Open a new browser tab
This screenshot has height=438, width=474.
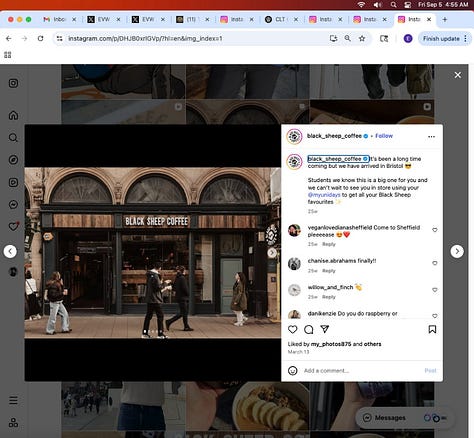[x=445, y=19]
